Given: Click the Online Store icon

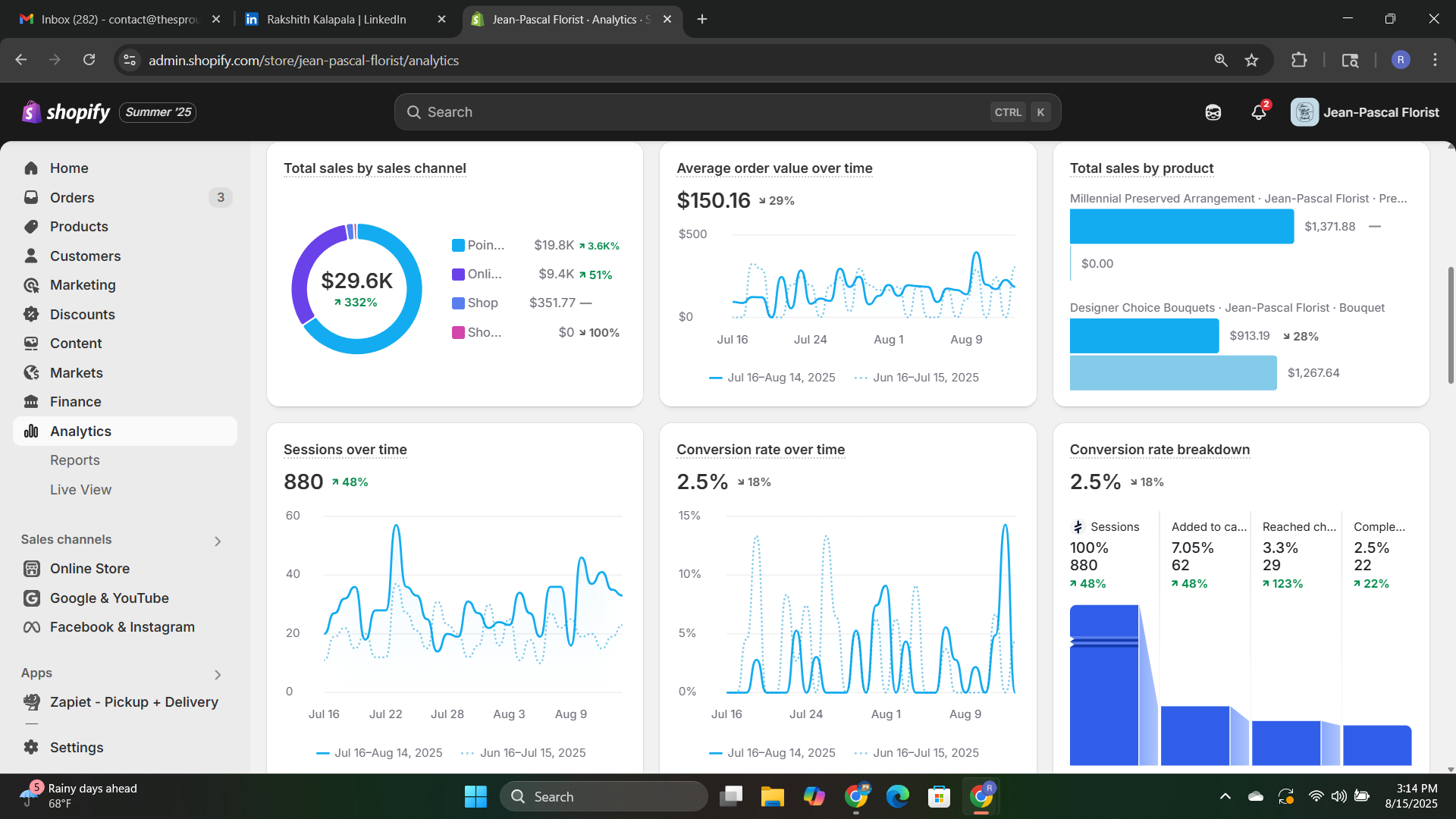Looking at the screenshot, I should [31, 569].
